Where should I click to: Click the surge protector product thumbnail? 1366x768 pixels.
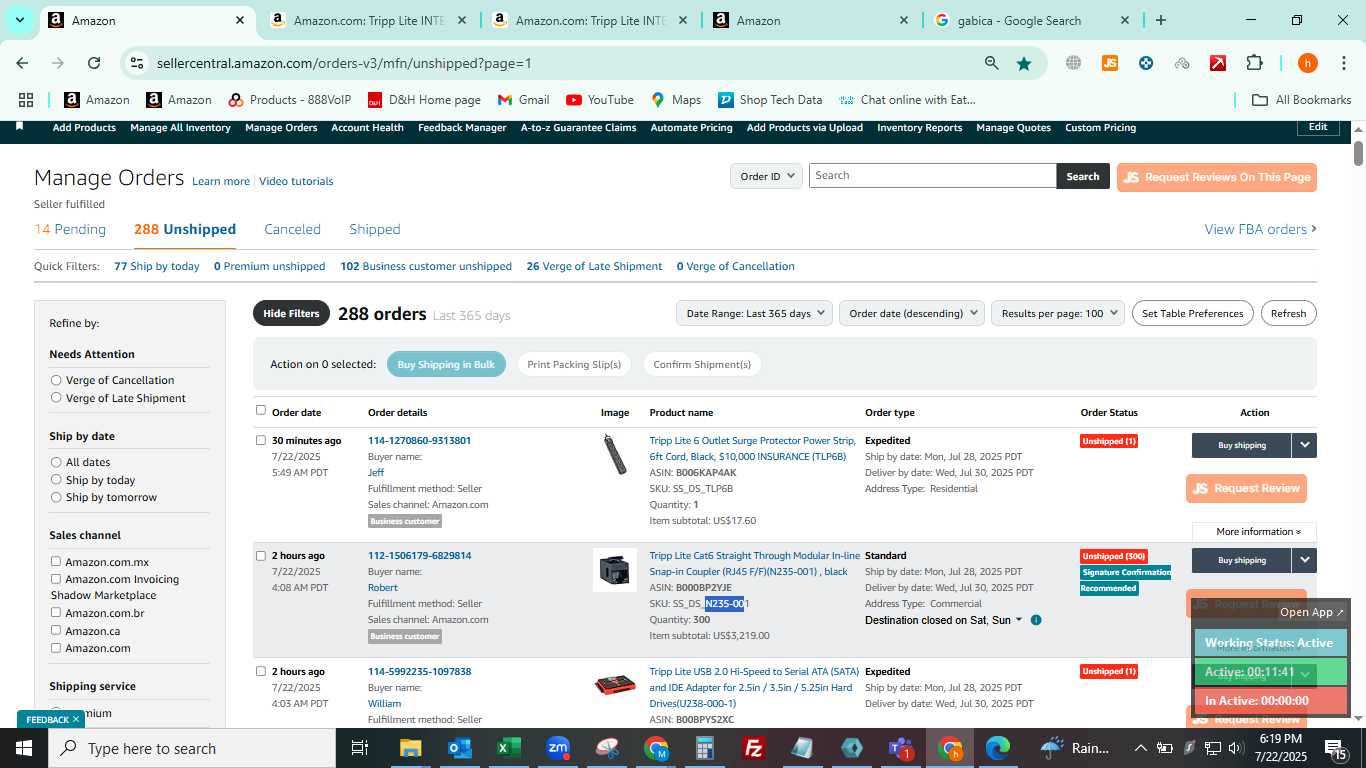[615, 454]
